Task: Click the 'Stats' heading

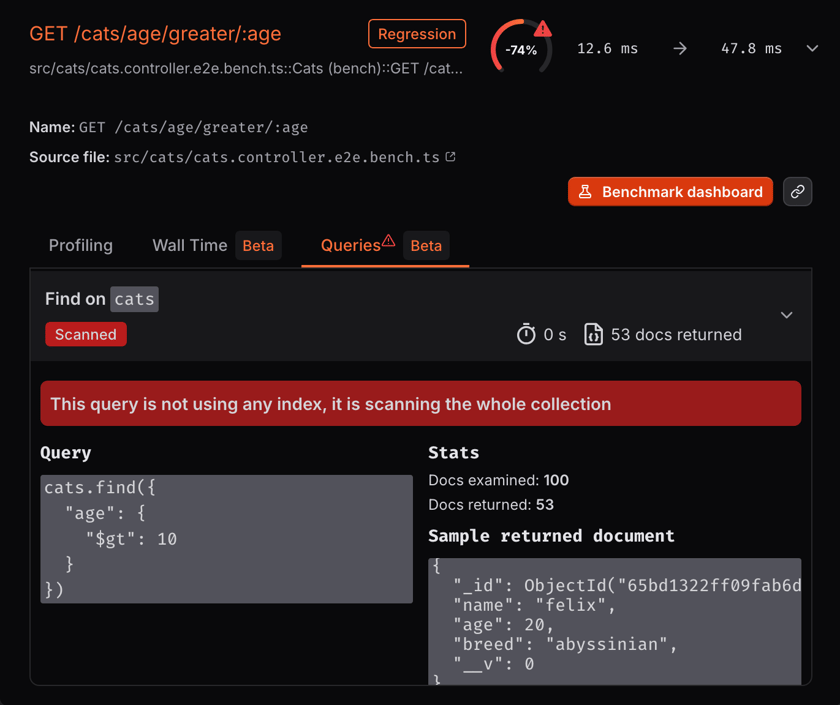Action: 453,453
